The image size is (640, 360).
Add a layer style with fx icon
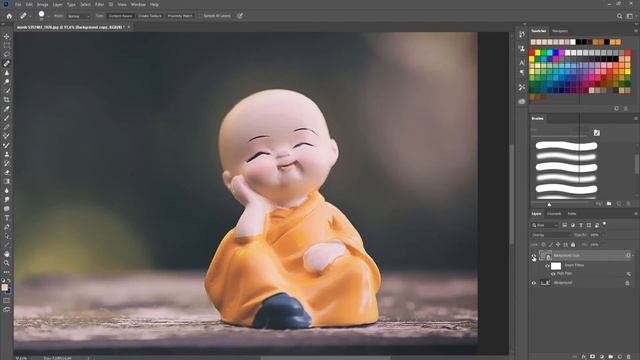(x=584, y=357)
